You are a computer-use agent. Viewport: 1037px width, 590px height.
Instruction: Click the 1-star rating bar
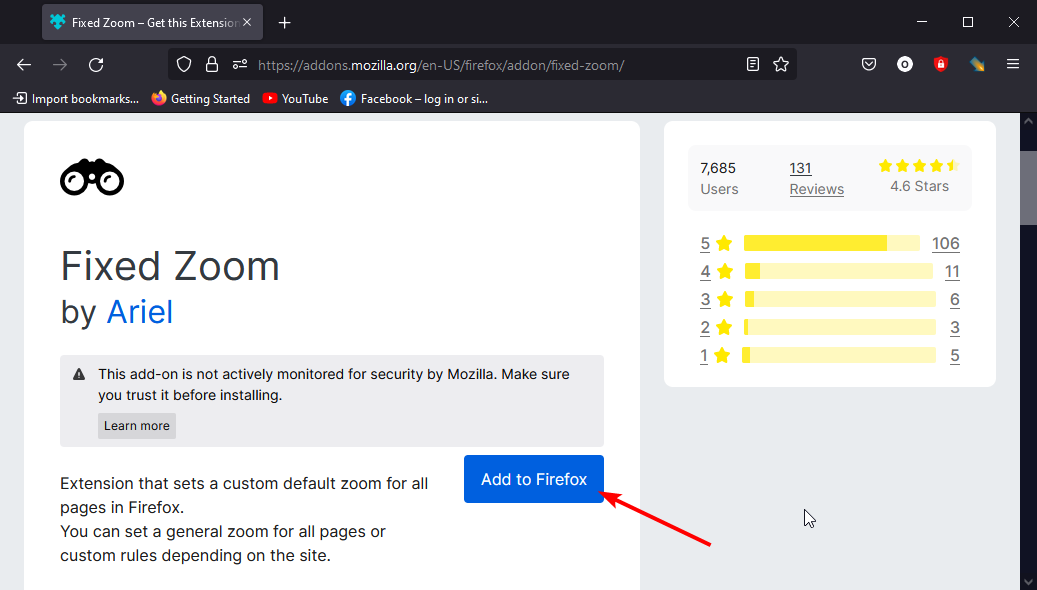tap(839, 355)
